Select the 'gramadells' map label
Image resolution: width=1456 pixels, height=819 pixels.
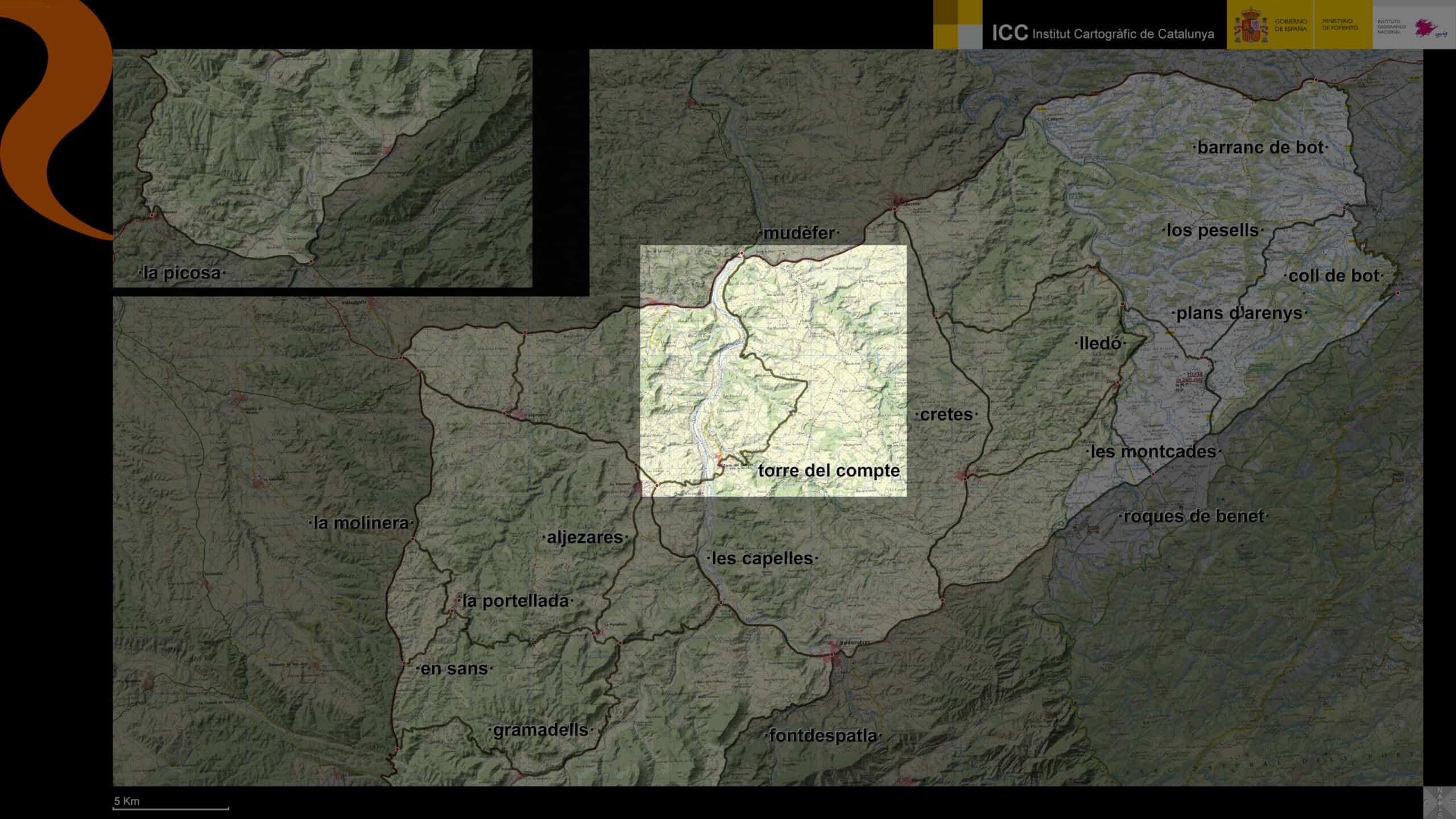540,730
